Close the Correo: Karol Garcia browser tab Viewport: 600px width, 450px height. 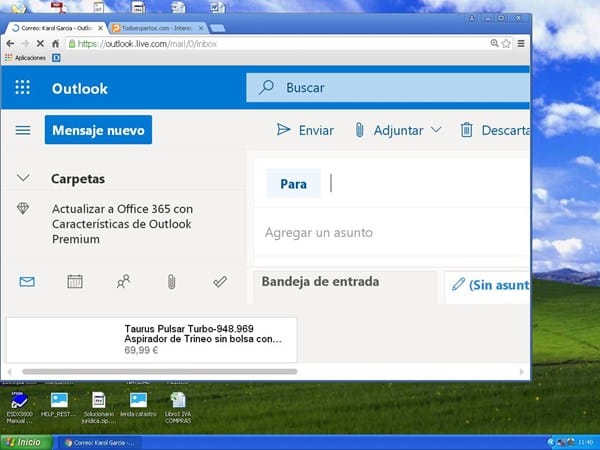(x=100, y=28)
